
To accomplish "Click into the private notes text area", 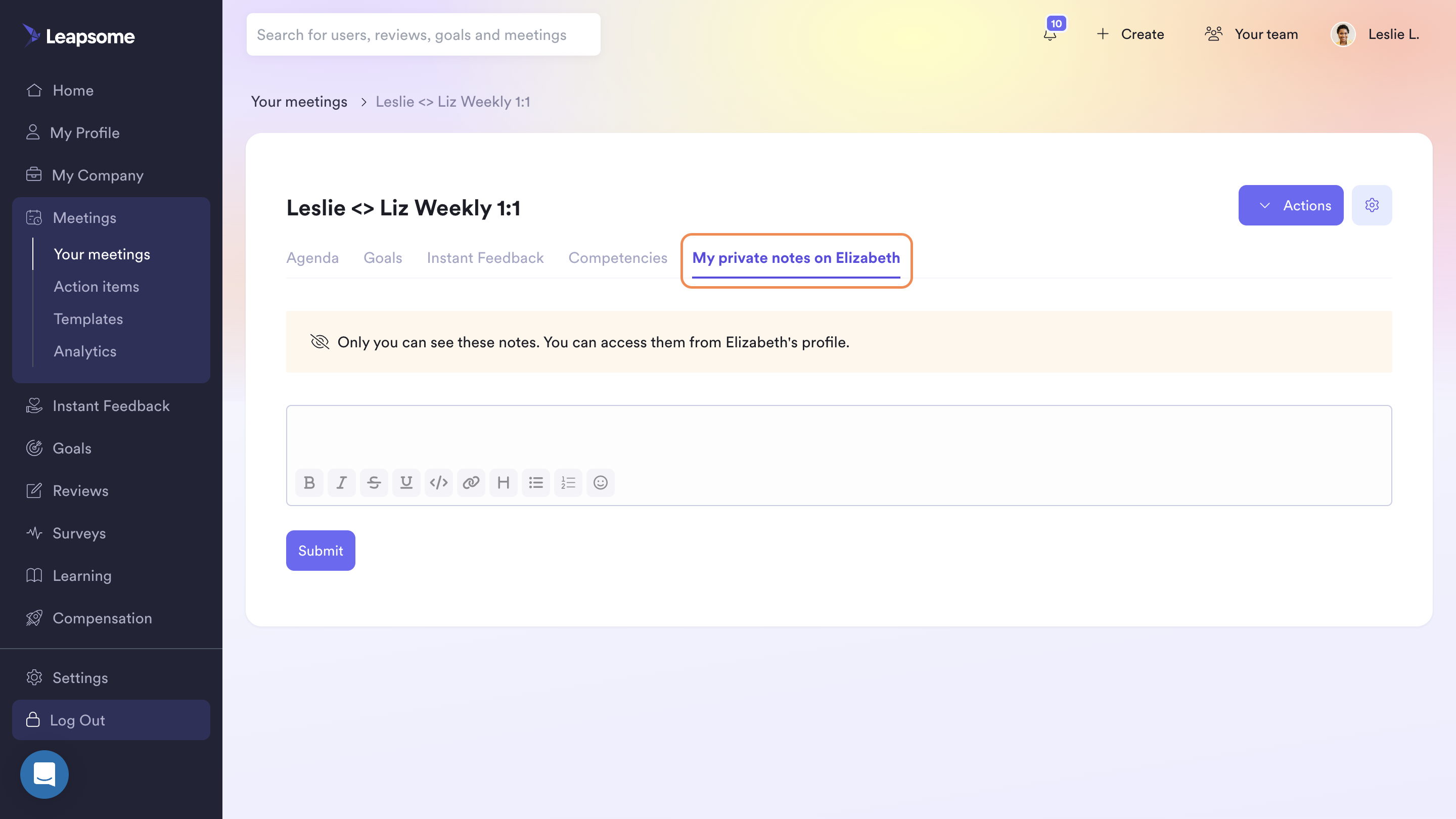I will tap(839, 435).
